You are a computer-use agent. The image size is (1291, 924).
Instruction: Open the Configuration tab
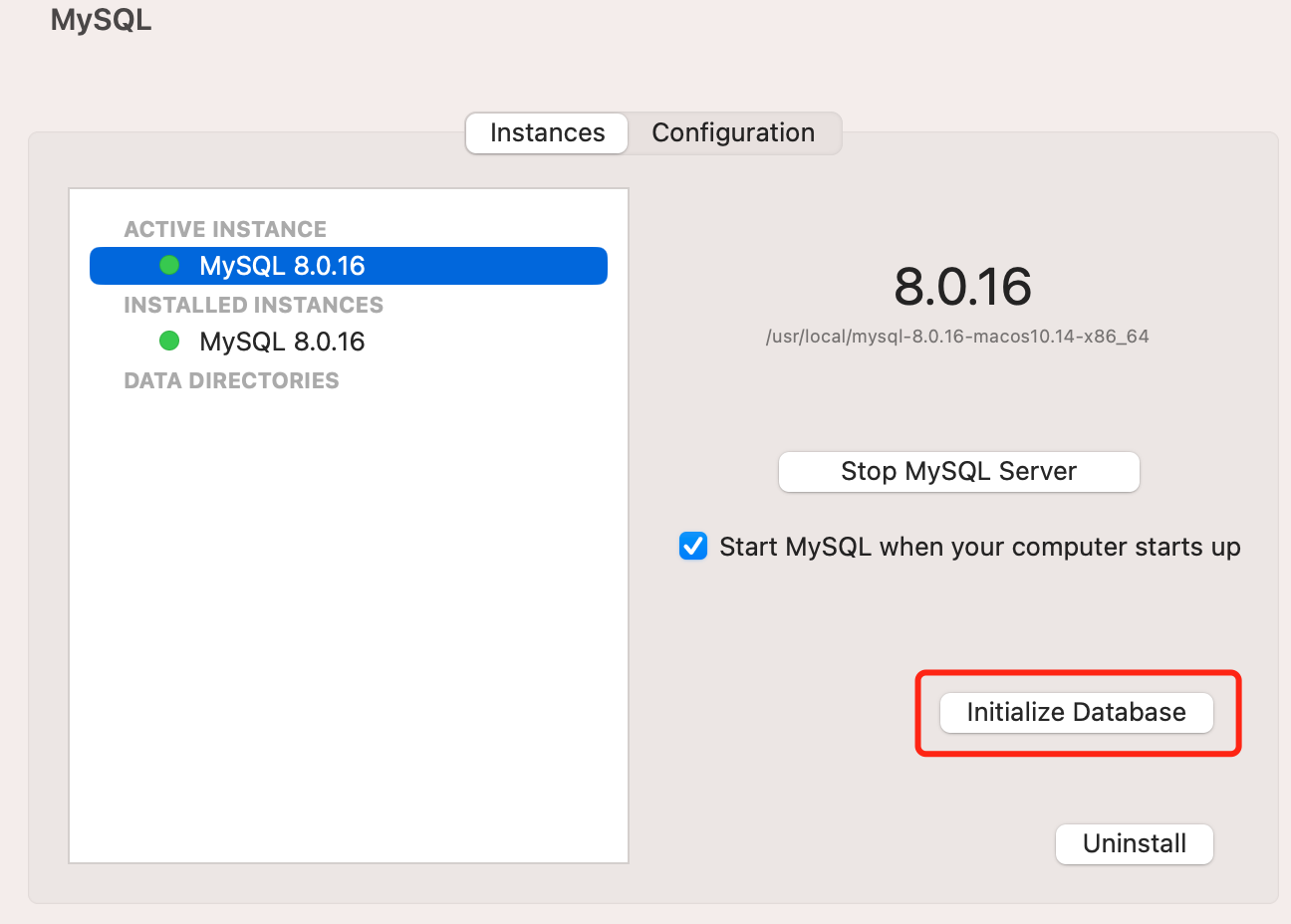pyautogui.click(x=733, y=133)
